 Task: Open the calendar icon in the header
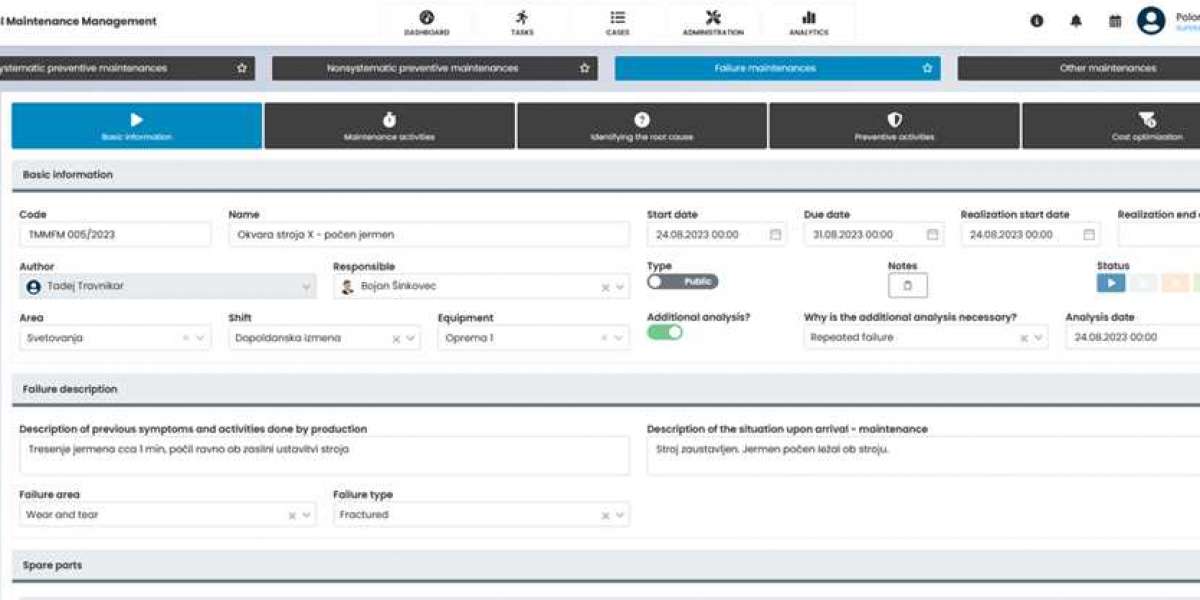tap(1115, 21)
